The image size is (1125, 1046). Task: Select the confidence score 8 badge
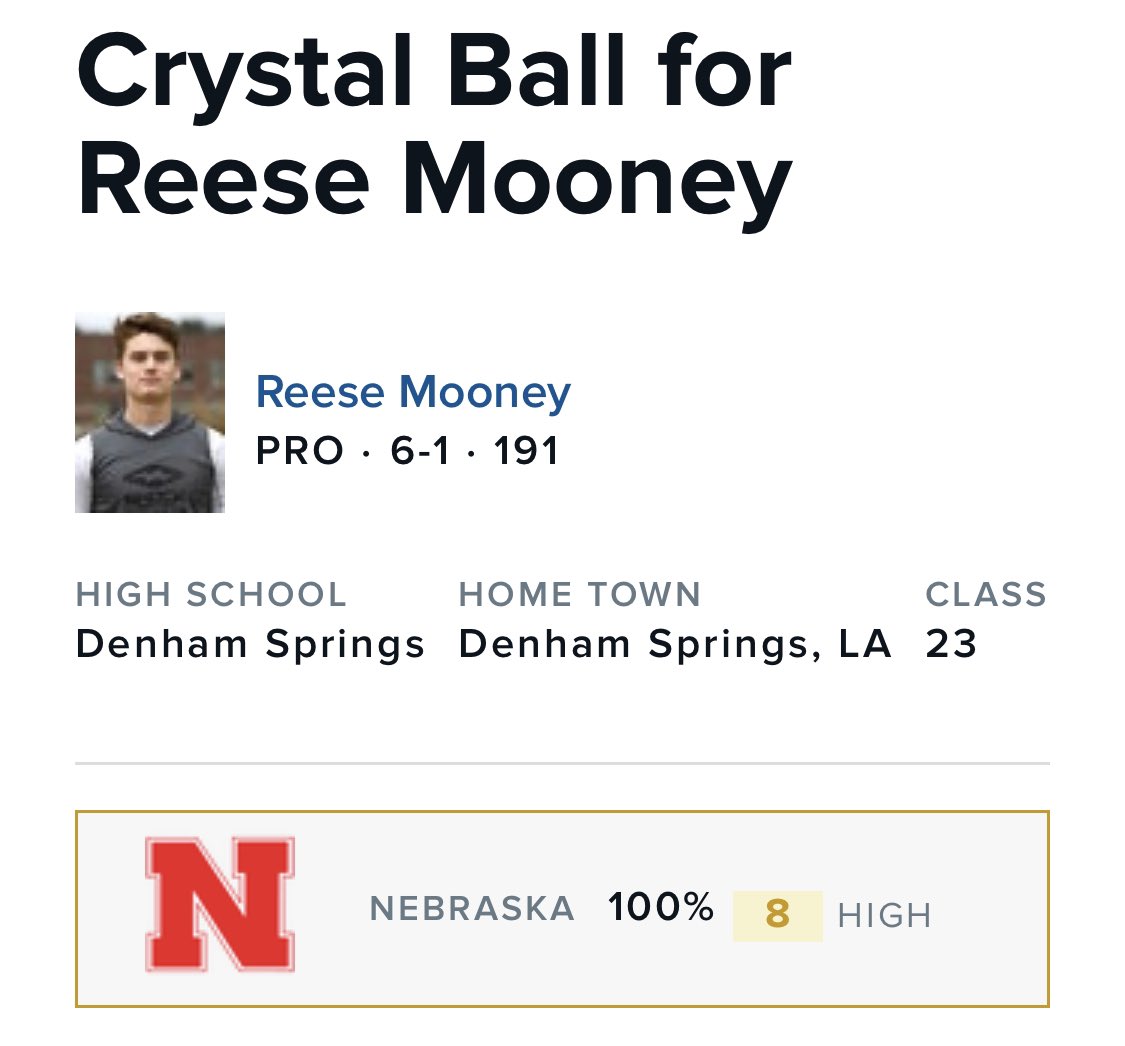(778, 915)
